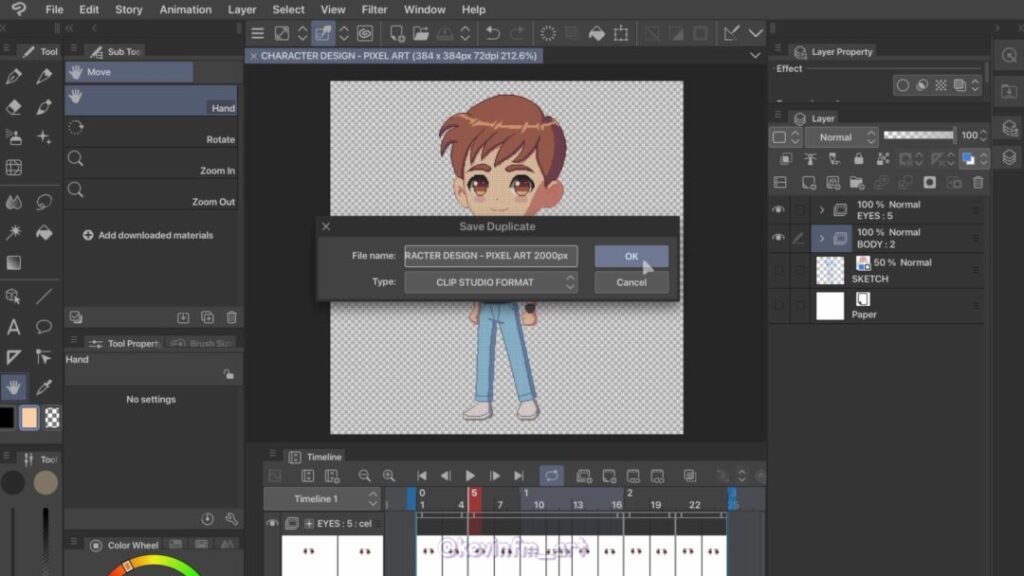Hide the EYES : 5 layer folder

[x=778, y=210]
